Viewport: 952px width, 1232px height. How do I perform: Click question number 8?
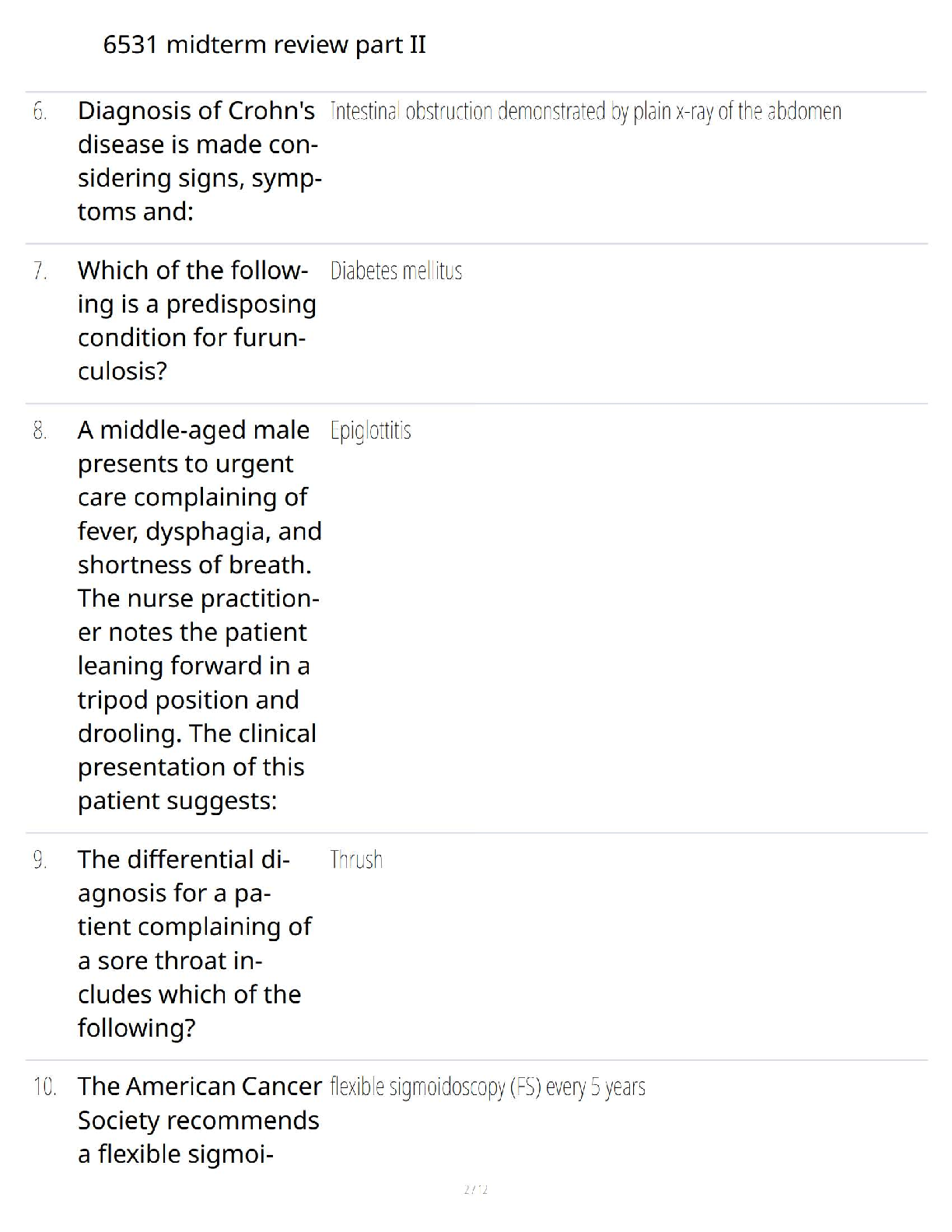(40, 431)
